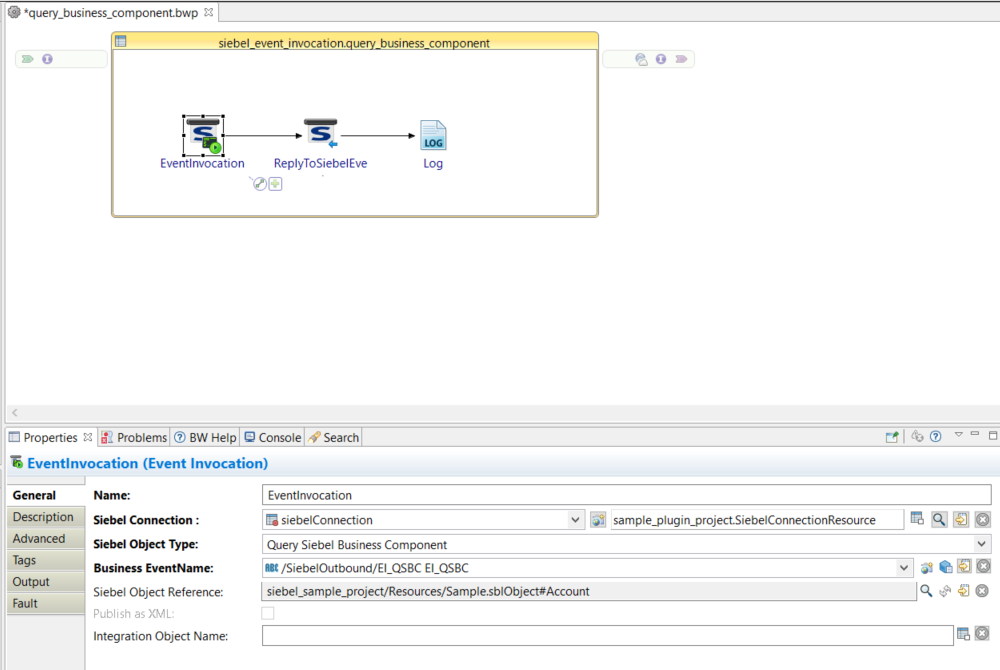The width and height of the screenshot is (1000, 670).
Task: Open the Siebel Object Type dropdown
Action: [982, 544]
